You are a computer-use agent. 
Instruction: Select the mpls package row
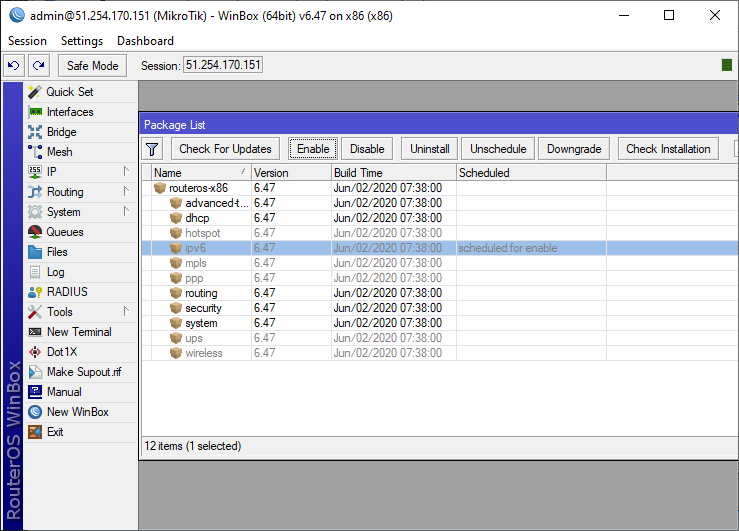click(440, 263)
